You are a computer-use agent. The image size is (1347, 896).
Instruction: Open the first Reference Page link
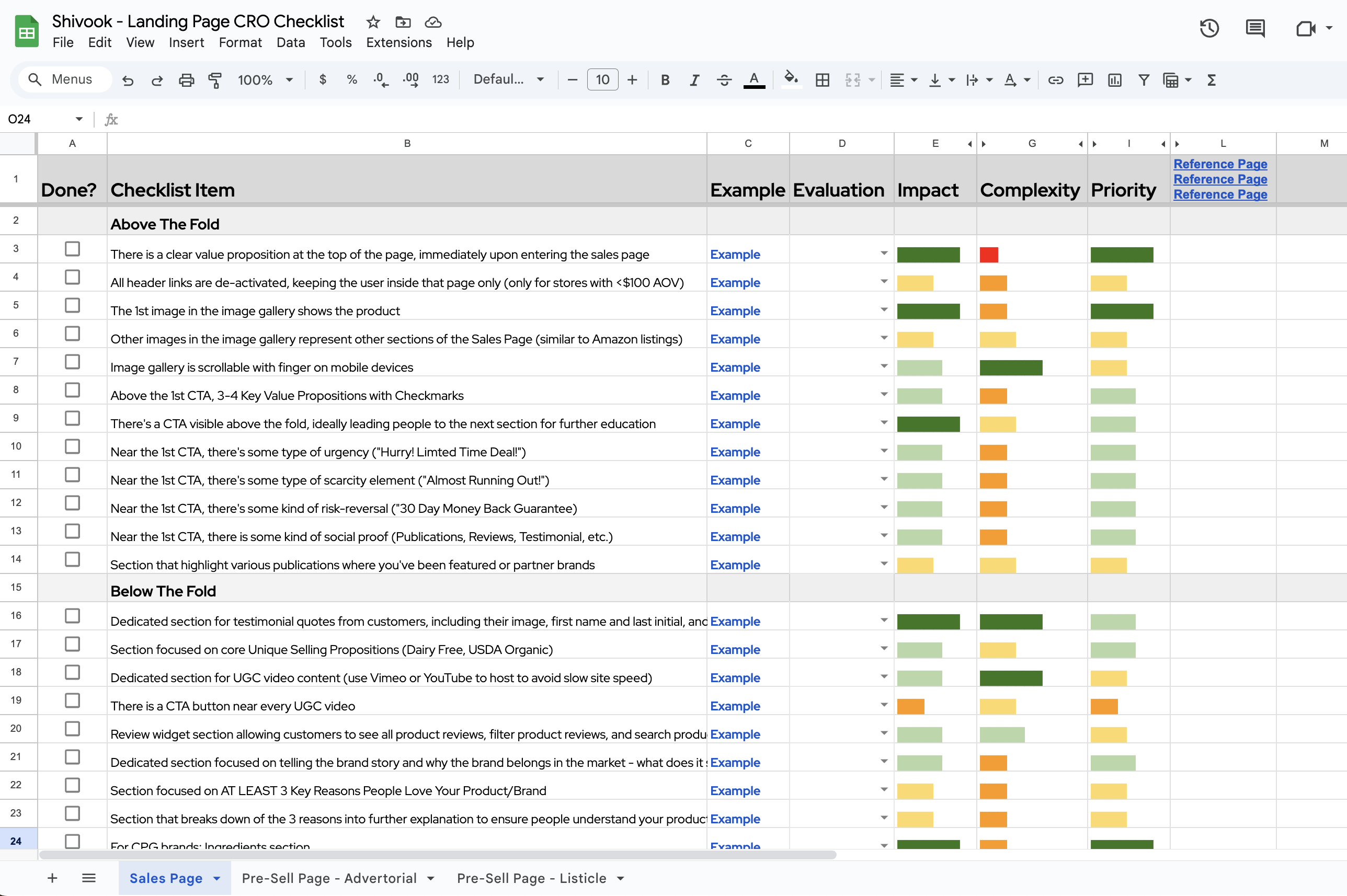pyautogui.click(x=1219, y=164)
